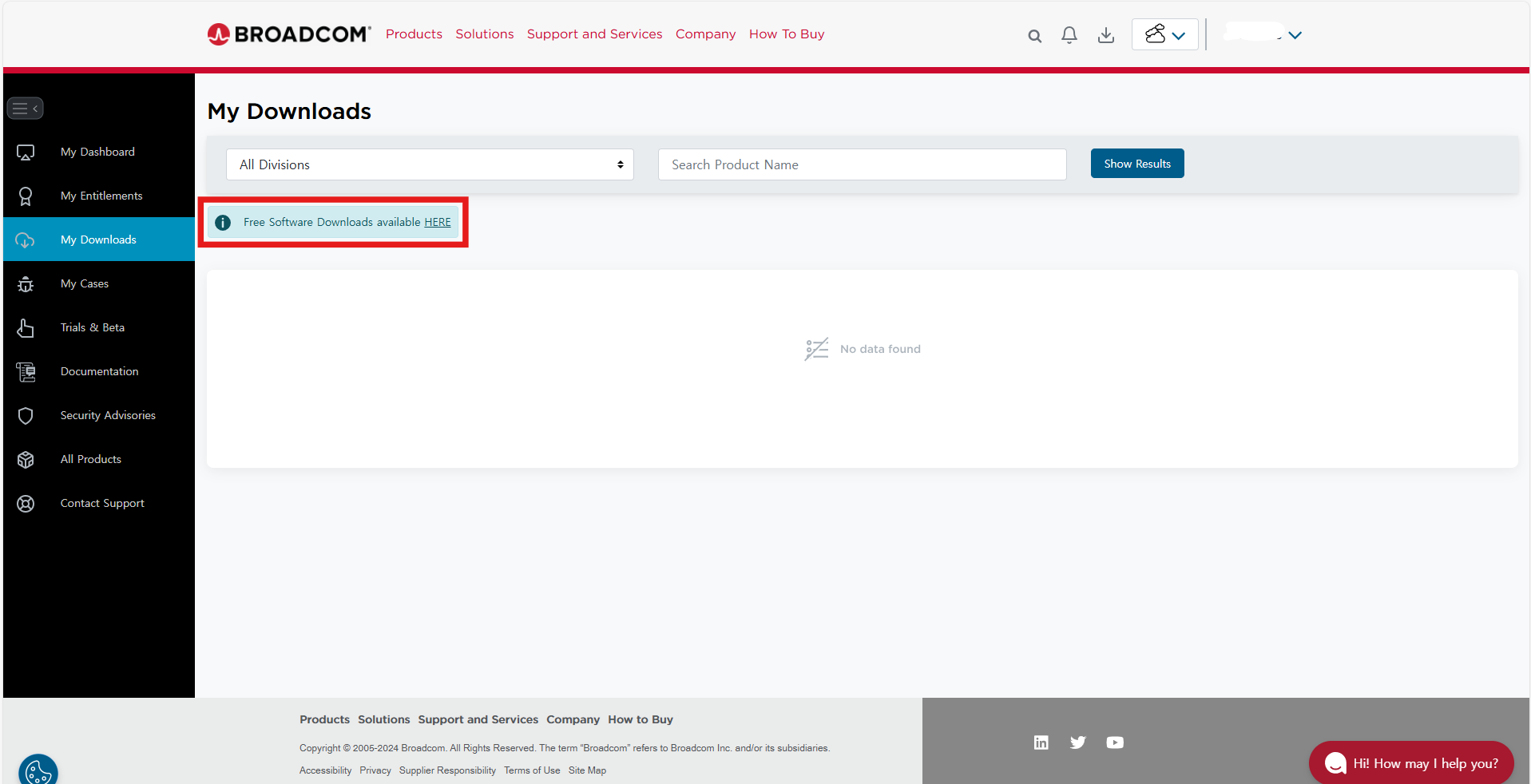Open the Products top navigation menu
The width and height of the screenshot is (1531, 784).
tap(414, 34)
